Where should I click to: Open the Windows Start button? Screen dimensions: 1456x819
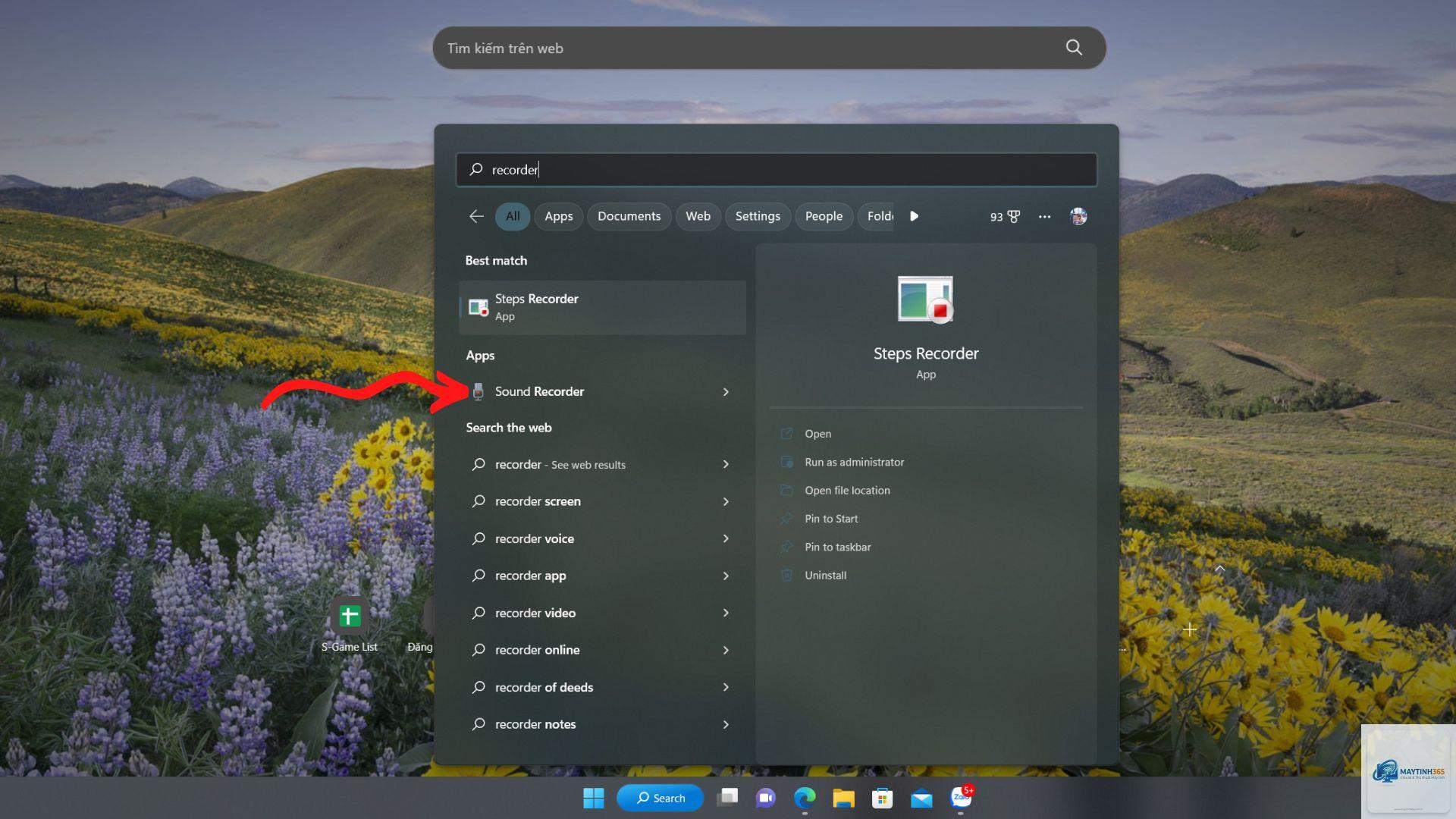(x=594, y=798)
